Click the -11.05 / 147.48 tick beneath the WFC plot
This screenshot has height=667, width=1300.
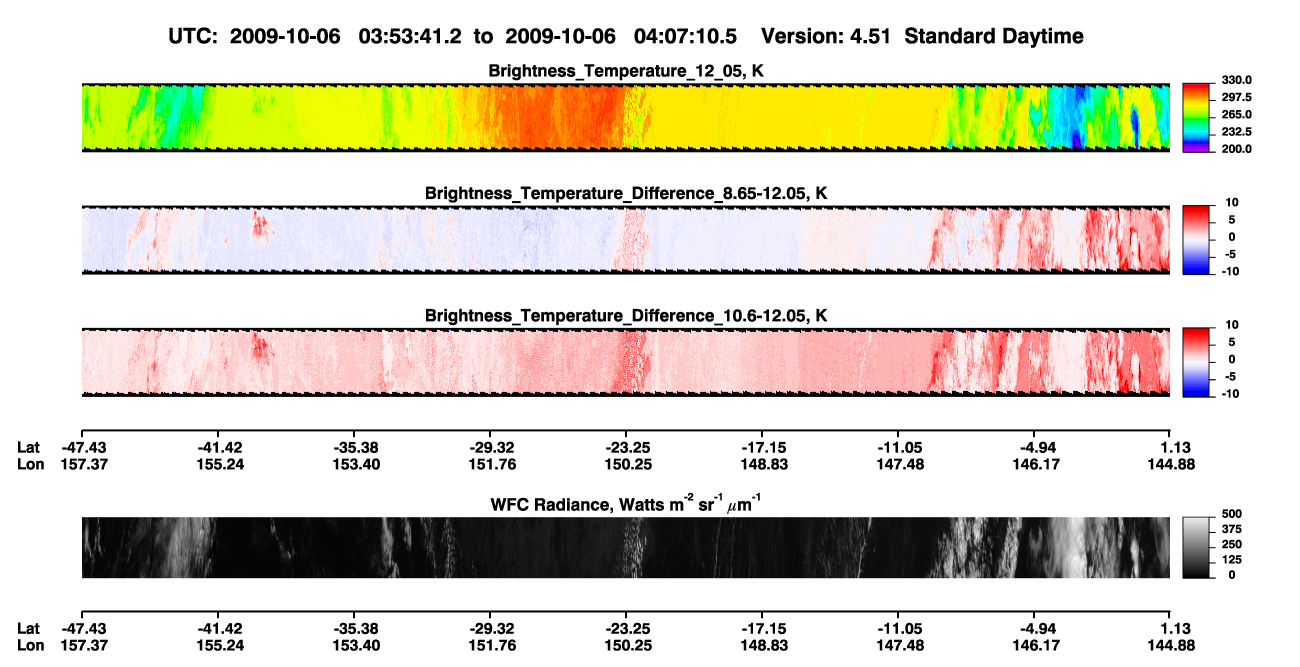click(898, 637)
